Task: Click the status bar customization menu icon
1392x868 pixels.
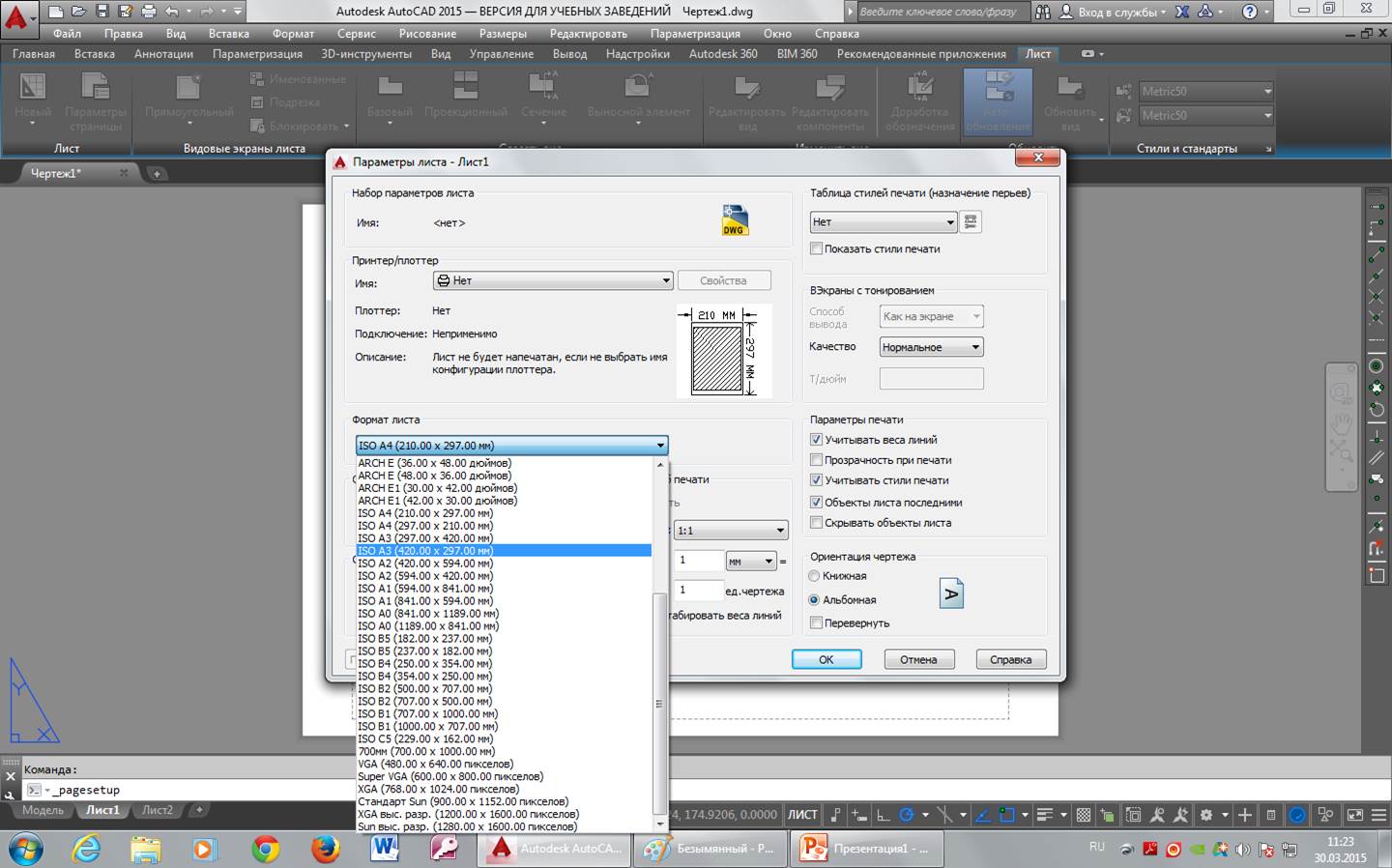Action: point(1379,815)
